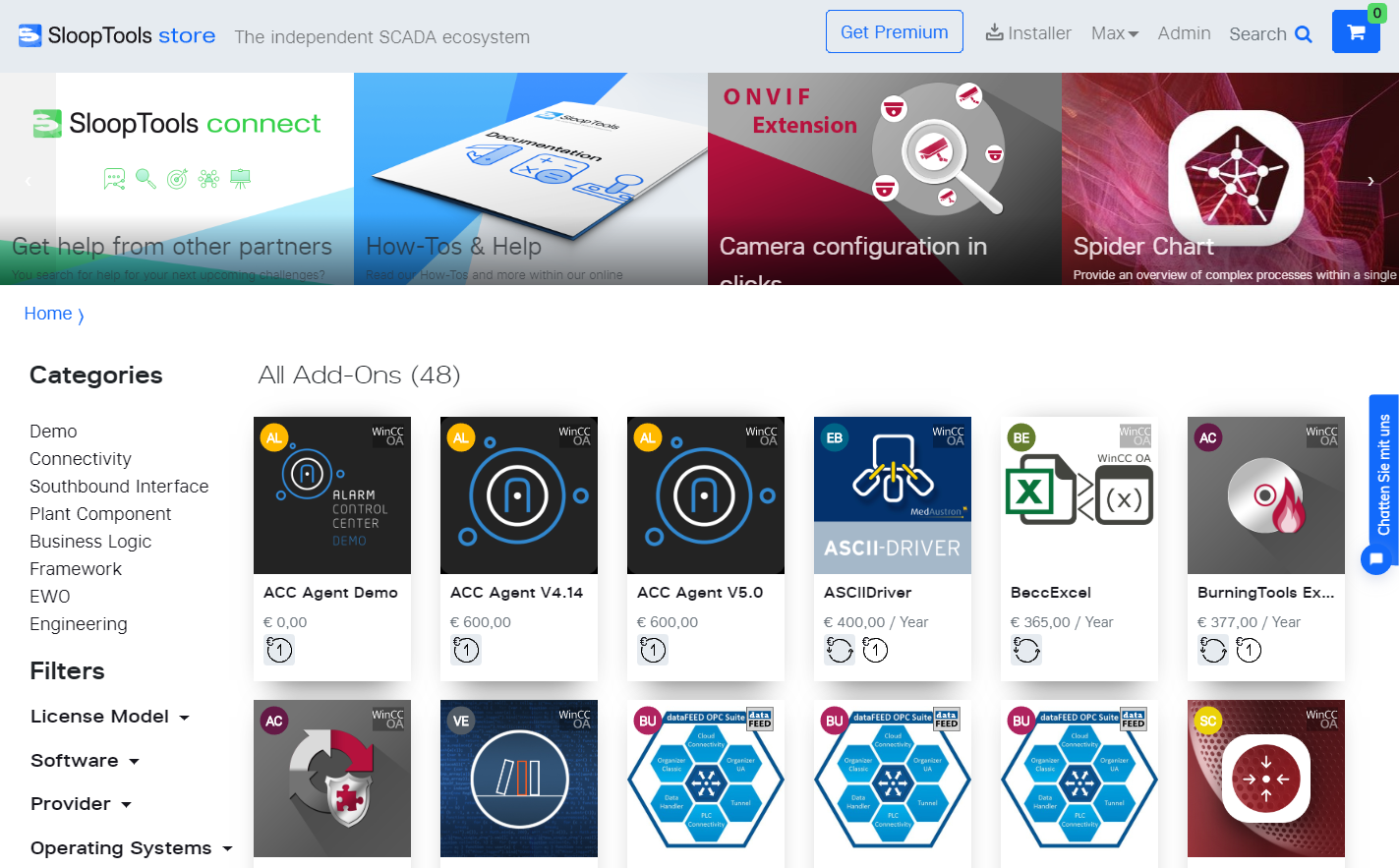Click the one-time license icon under ACC Agent V4.14
1399x868 pixels.
466,650
